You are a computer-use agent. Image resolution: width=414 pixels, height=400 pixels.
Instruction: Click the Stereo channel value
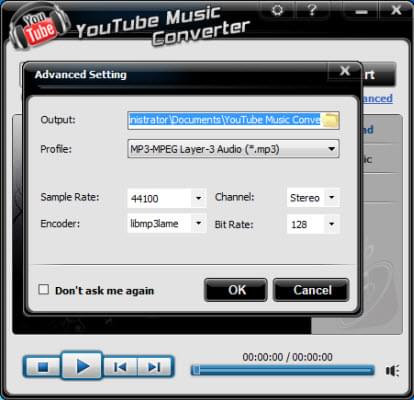coord(305,198)
